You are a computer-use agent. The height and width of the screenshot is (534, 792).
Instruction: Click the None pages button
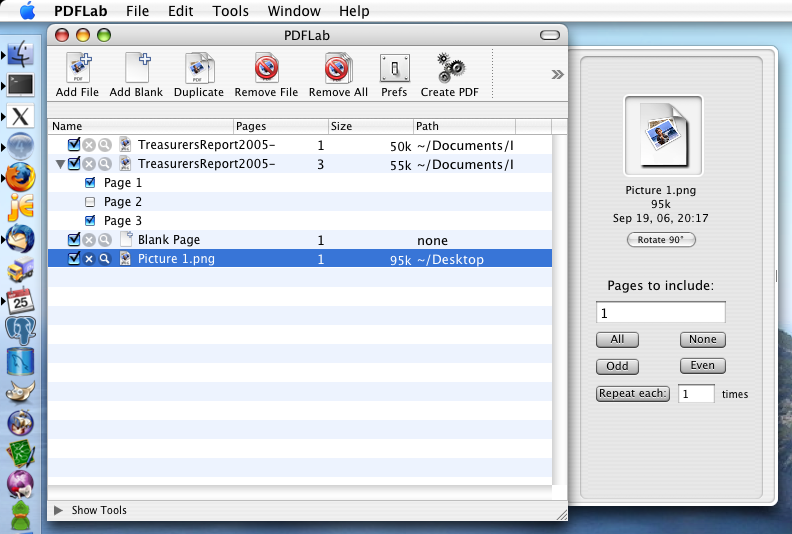click(x=703, y=339)
